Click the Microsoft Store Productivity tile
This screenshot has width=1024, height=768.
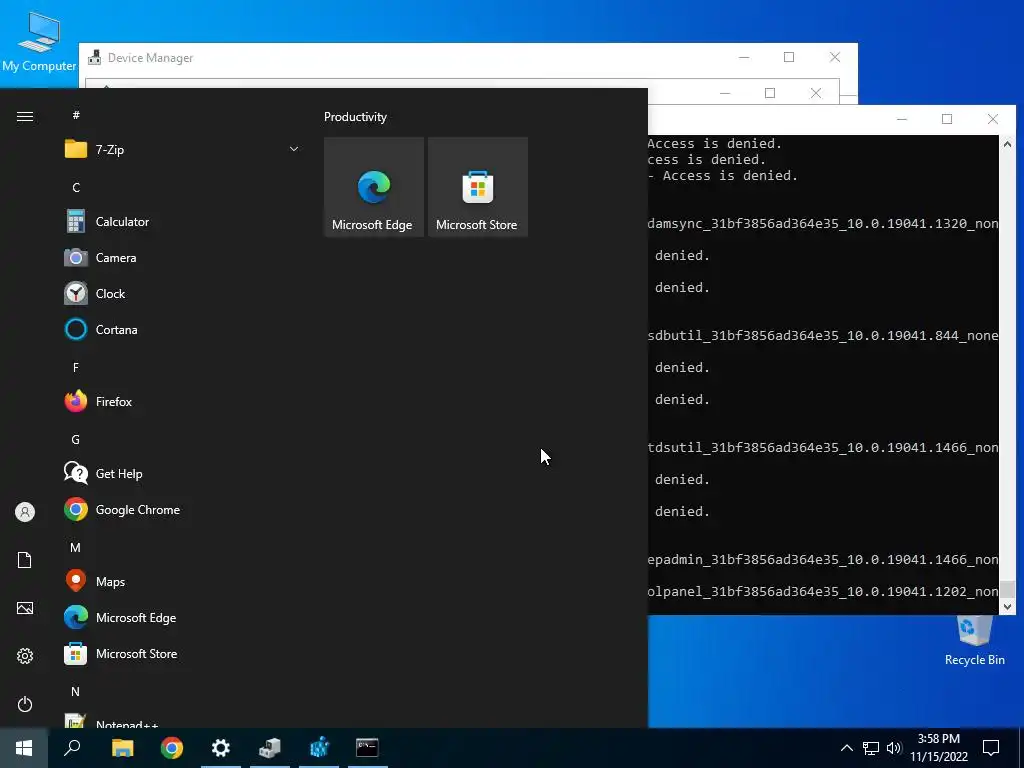pyautogui.click(x=477, y=187)
